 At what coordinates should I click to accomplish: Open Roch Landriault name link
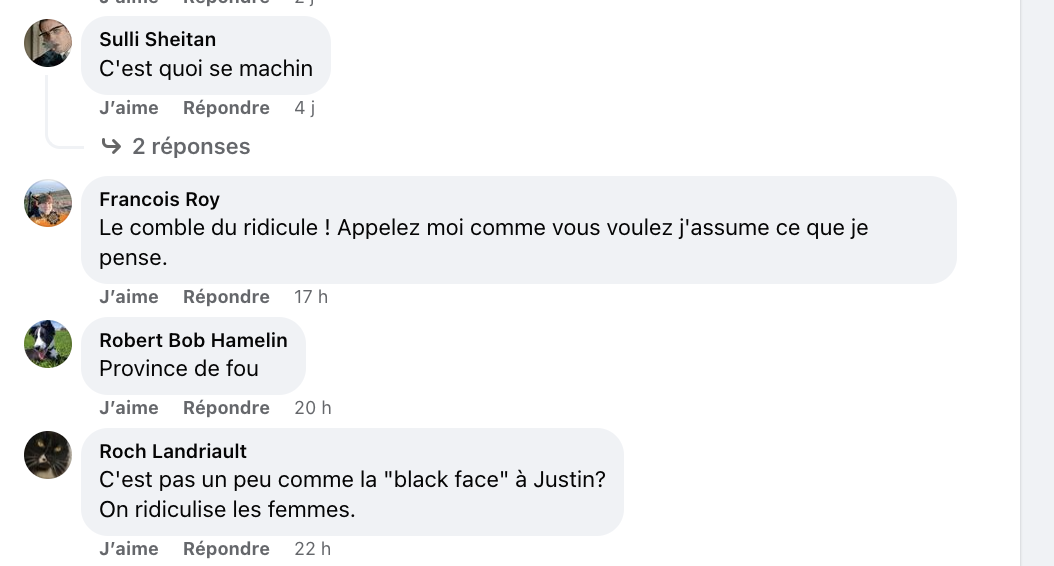173,451
